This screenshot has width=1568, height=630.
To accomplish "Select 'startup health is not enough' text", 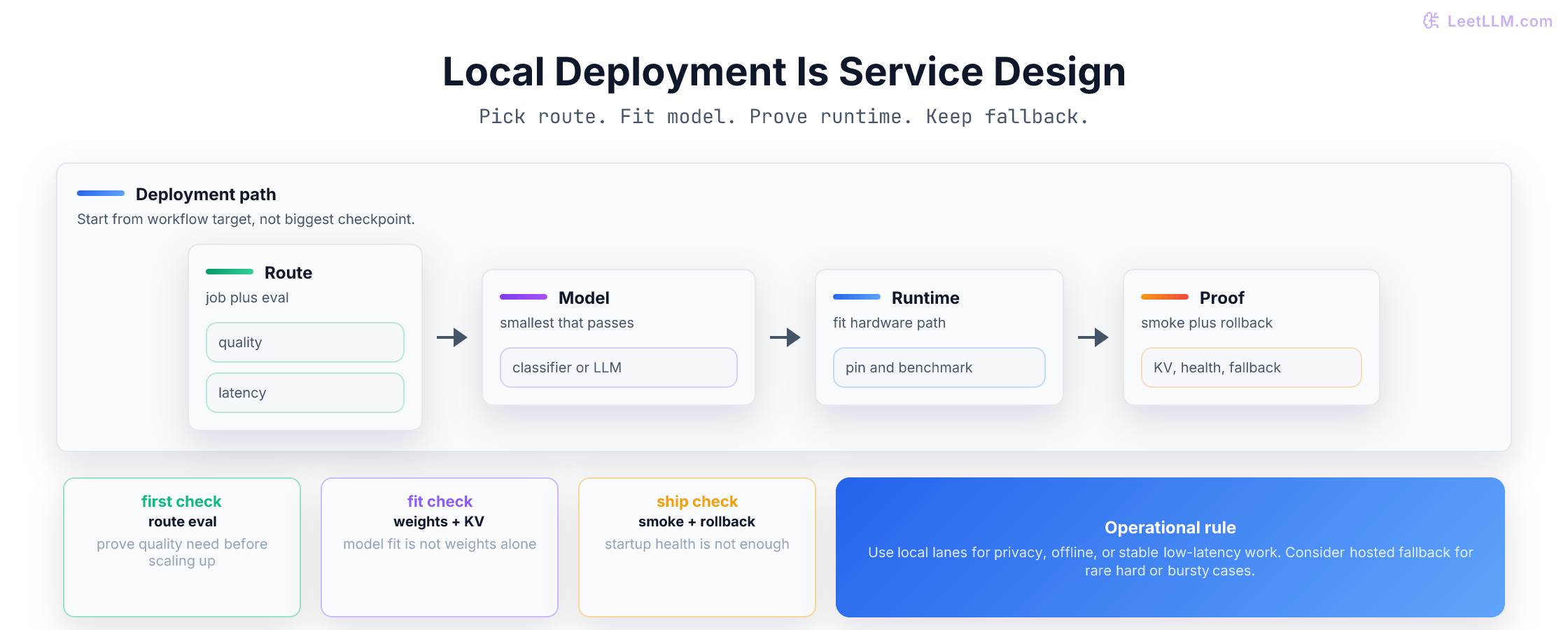I will coord(697,544).
